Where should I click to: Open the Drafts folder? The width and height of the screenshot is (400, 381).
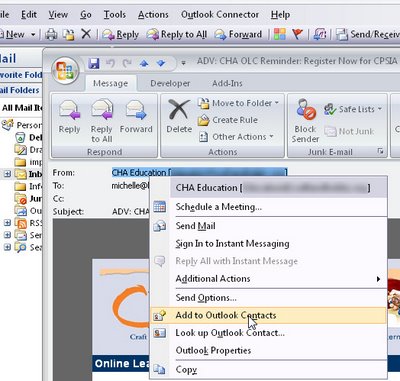coord(29,150)
